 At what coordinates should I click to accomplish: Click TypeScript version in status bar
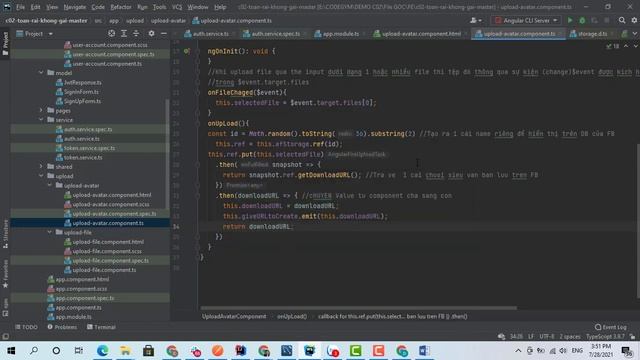pos(605,337)
